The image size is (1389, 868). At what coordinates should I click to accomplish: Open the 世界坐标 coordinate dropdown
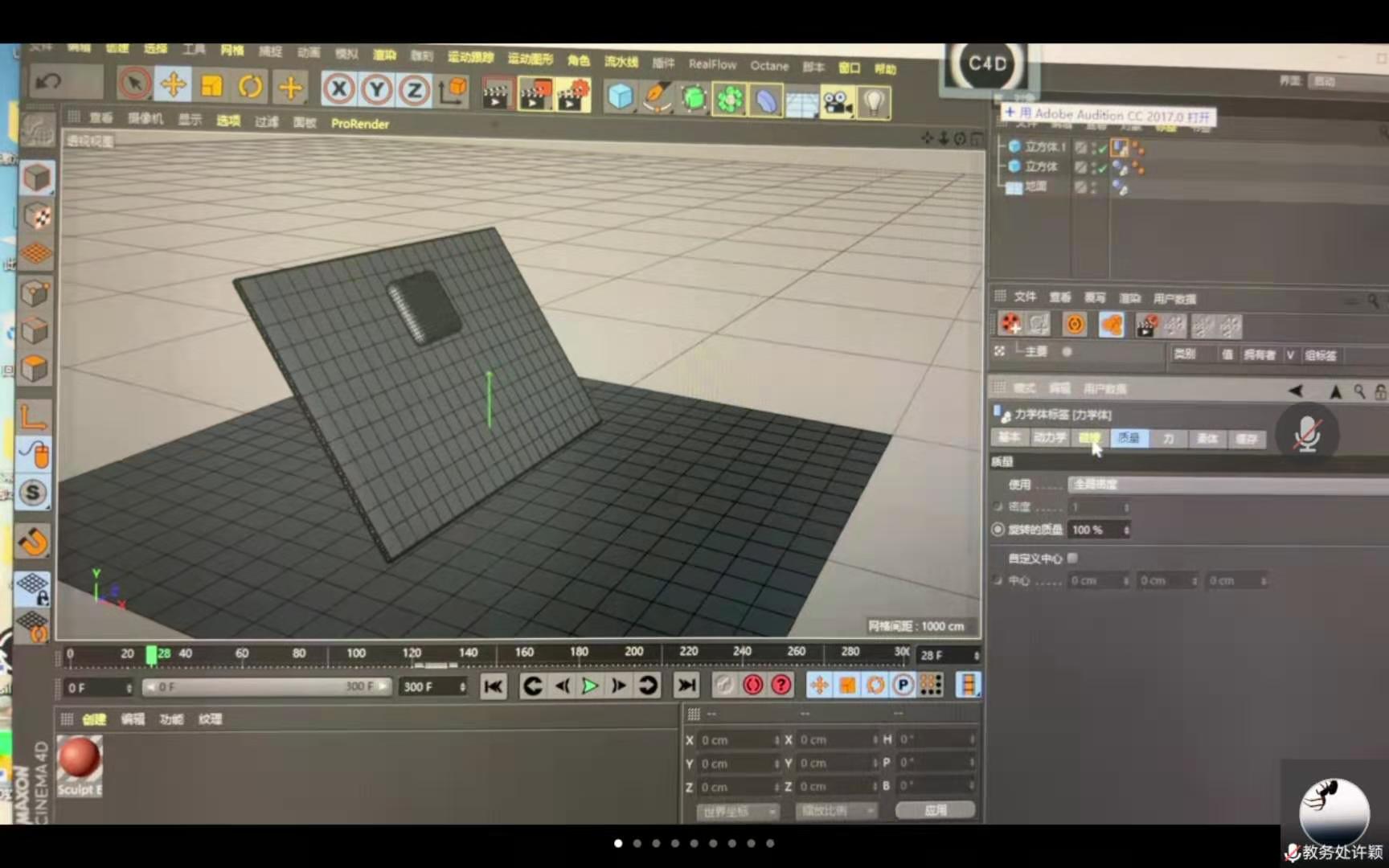[x=736, y=812]
